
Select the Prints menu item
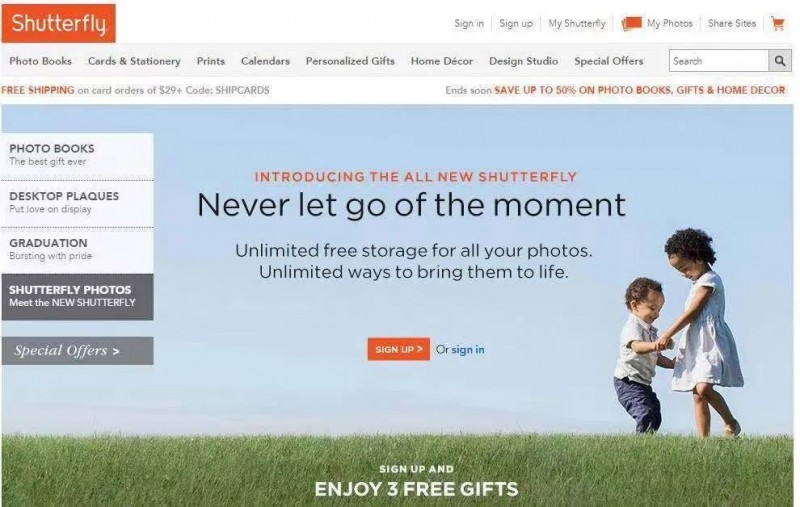pyautogui.click(x=211, y=61)
